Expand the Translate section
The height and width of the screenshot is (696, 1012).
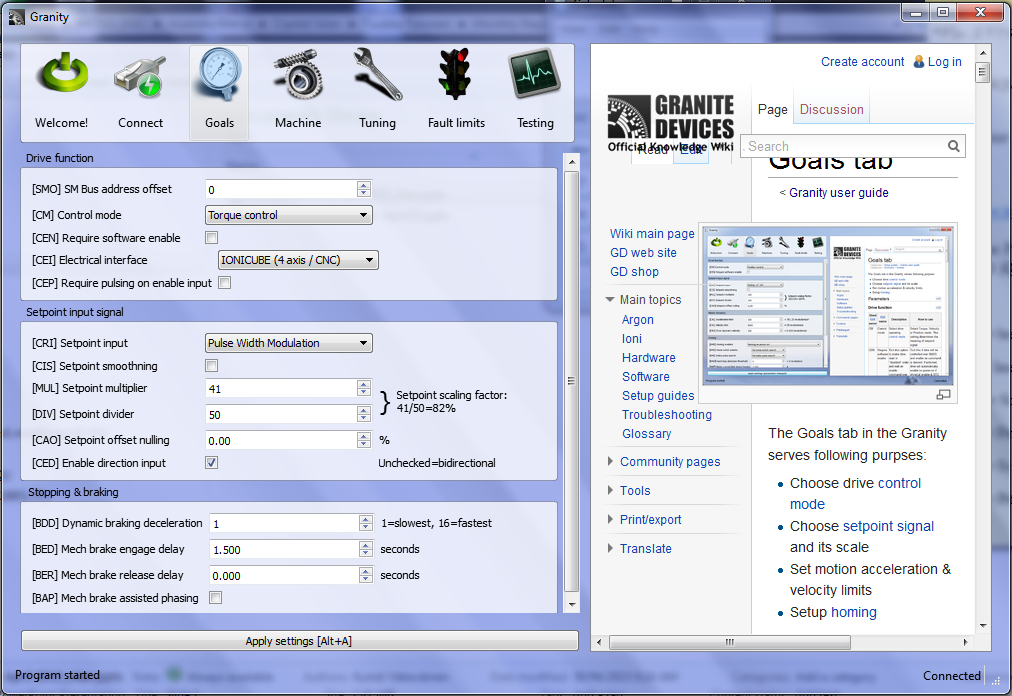click(610, 549)
